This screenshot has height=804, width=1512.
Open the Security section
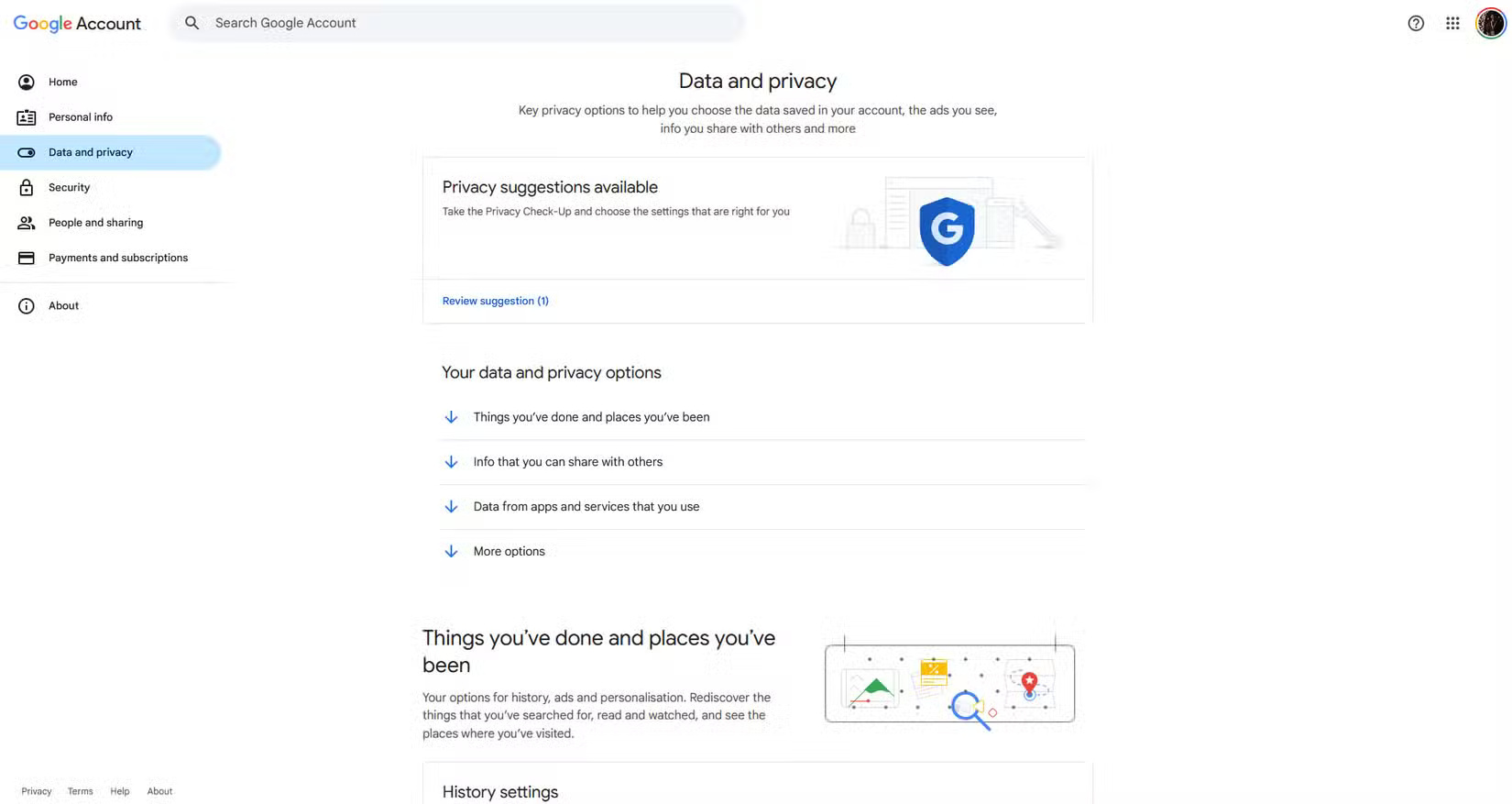click(69, 187)
